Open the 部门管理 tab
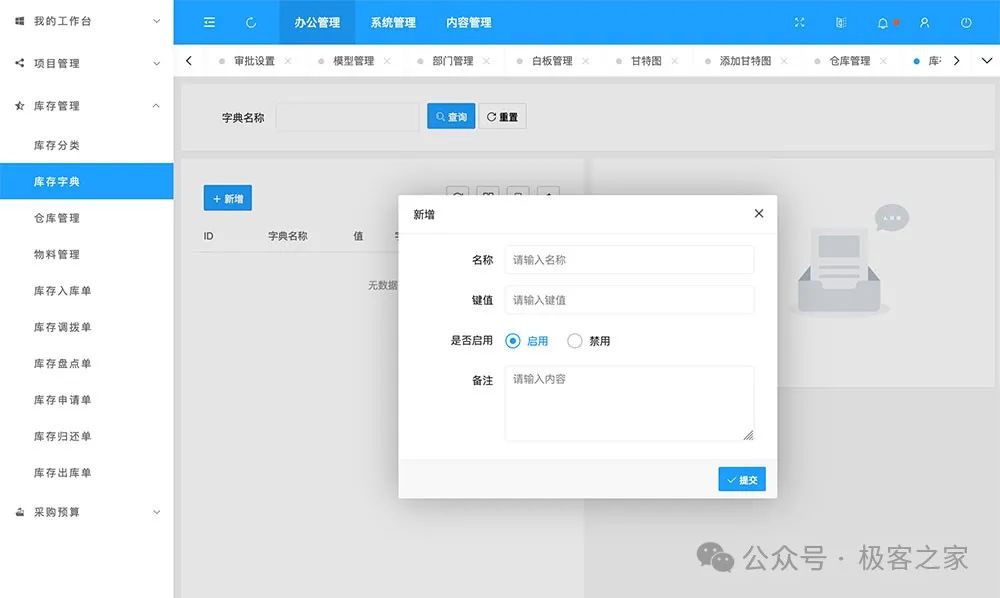Viewport: 1000px width, 598px height. tap(453, 61)
